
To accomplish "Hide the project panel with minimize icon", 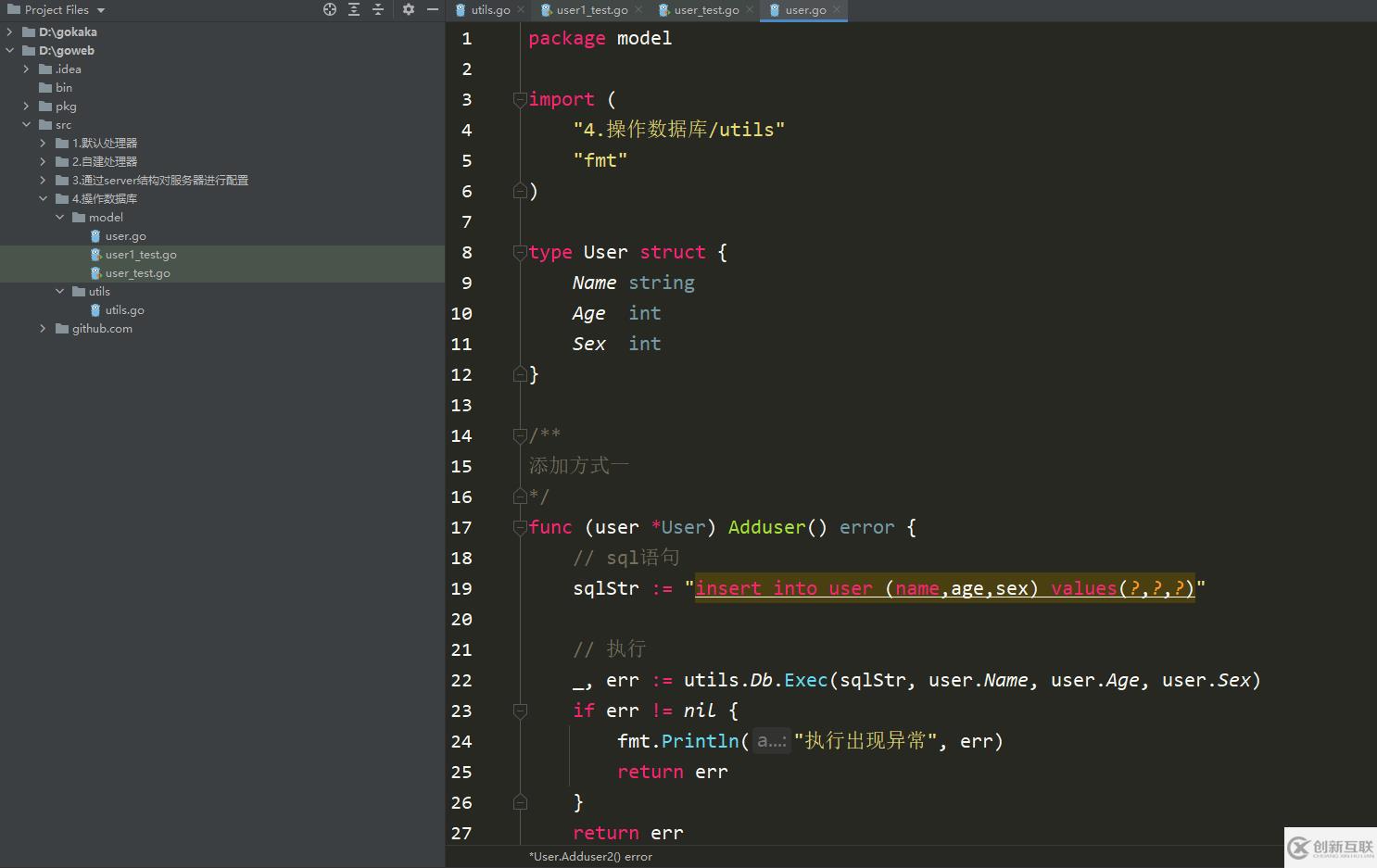I will point(432,9).
